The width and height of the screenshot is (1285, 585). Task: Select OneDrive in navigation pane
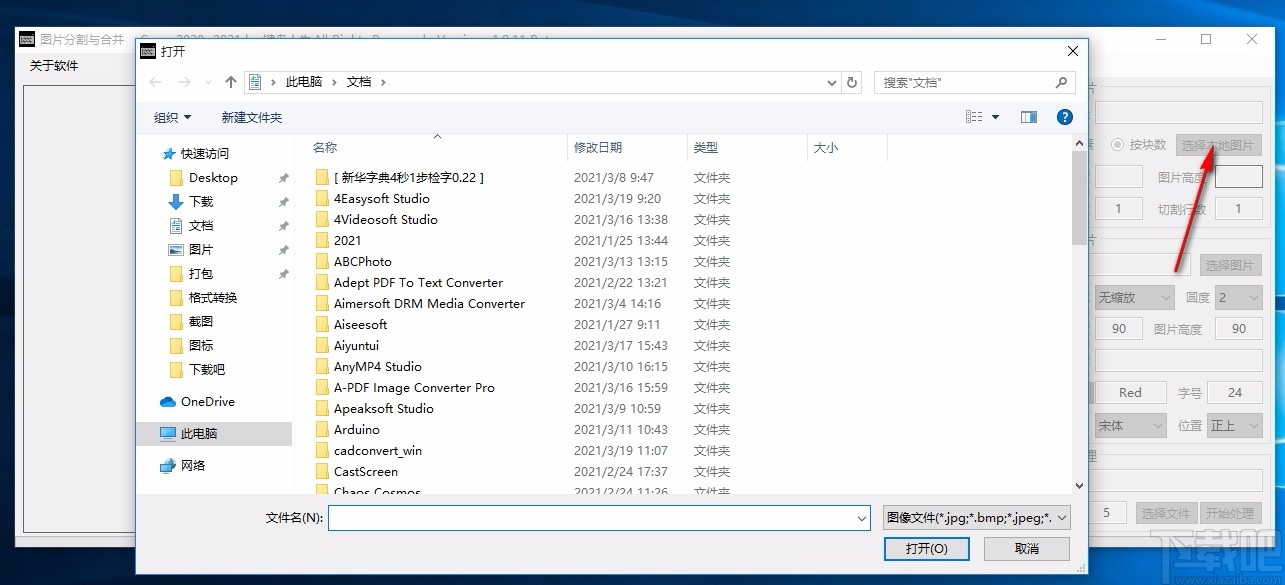[x=207, y=401]
